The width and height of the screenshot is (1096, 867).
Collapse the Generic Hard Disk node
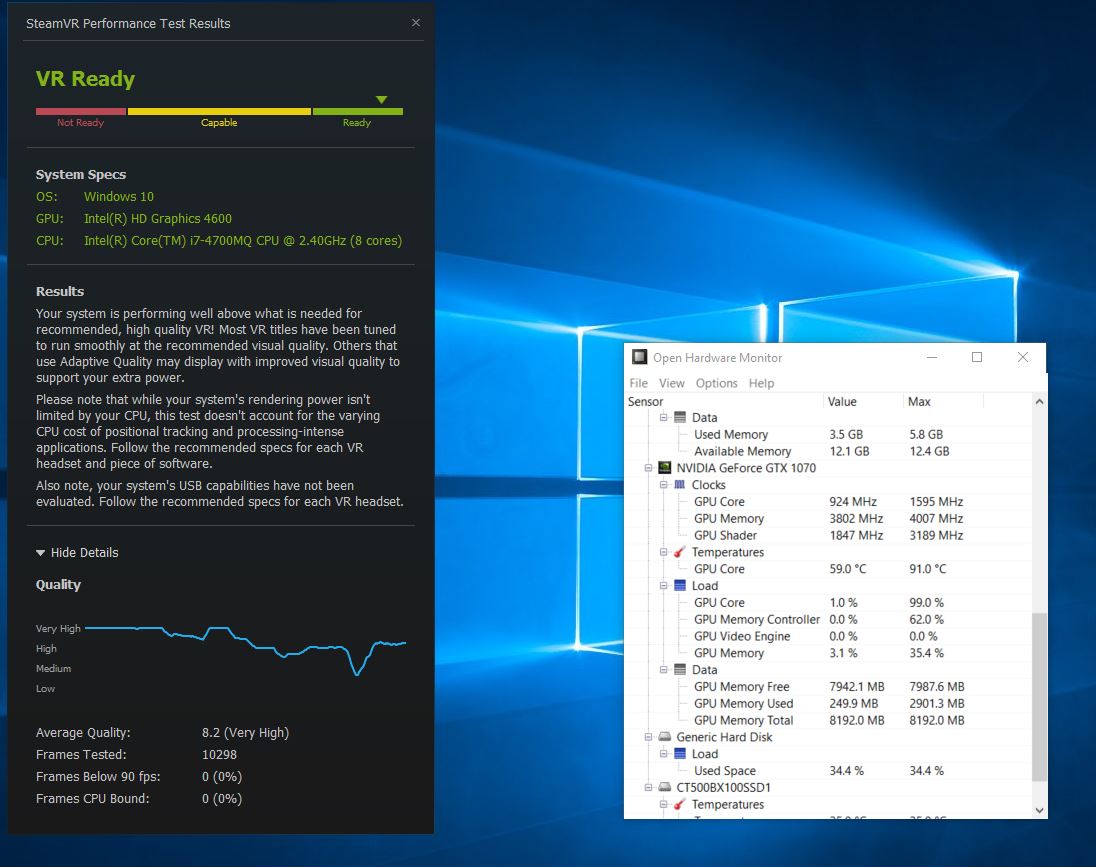coord(648,736)
